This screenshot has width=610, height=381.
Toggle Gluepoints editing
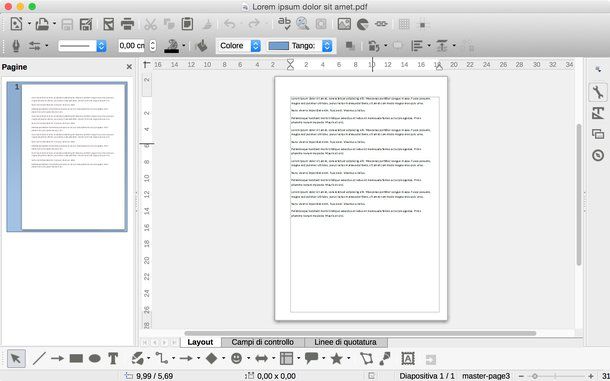click(x=385, y=358)
